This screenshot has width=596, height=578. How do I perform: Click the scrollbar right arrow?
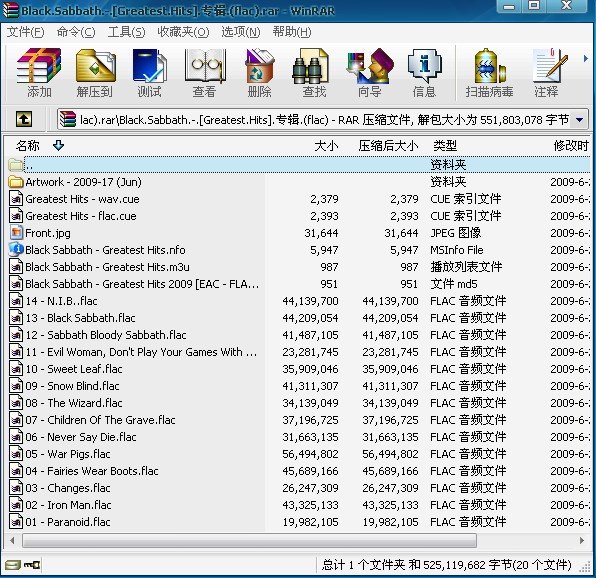click(582, 540)
